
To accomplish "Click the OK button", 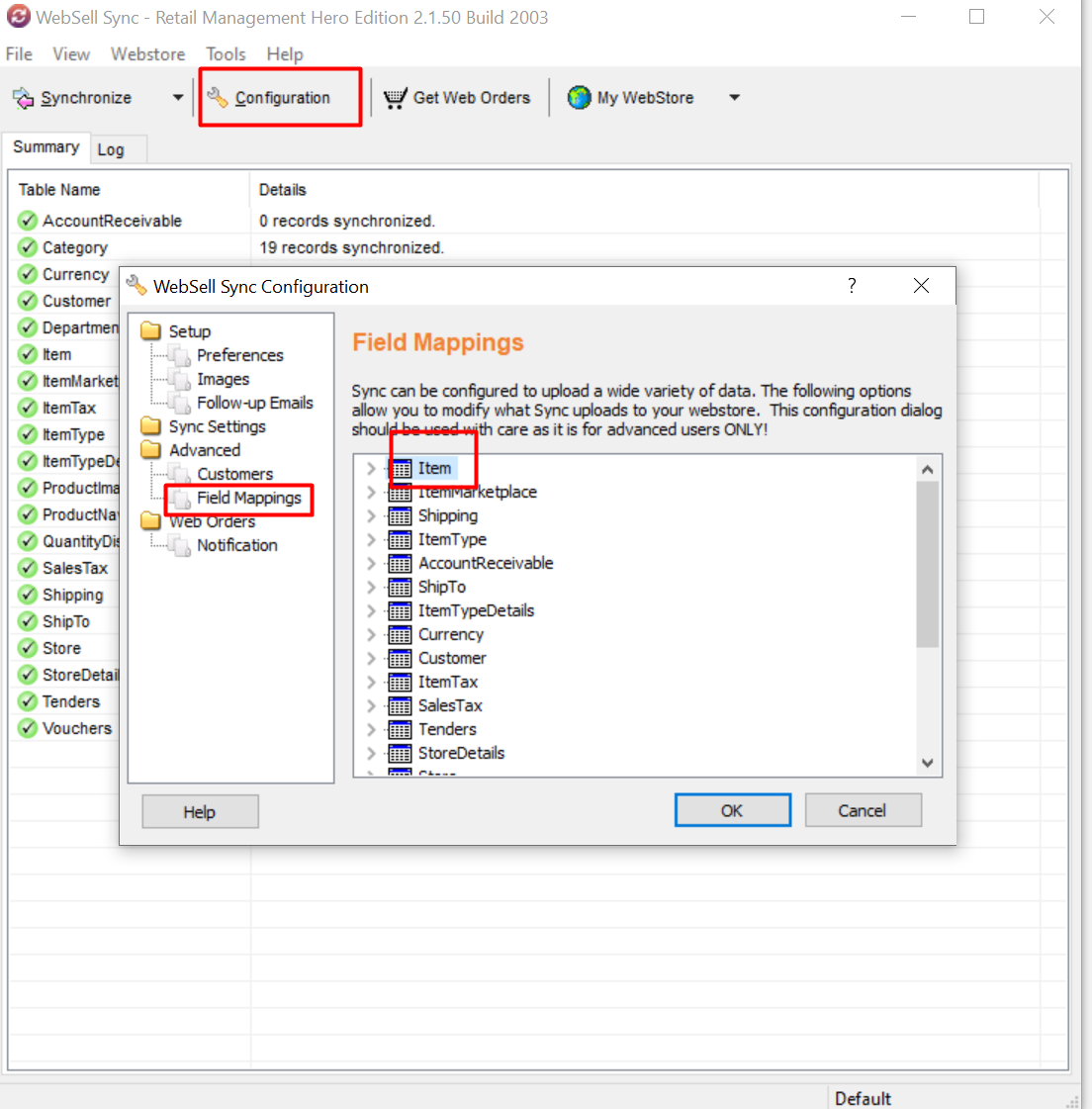I will (x=733, y=810).
